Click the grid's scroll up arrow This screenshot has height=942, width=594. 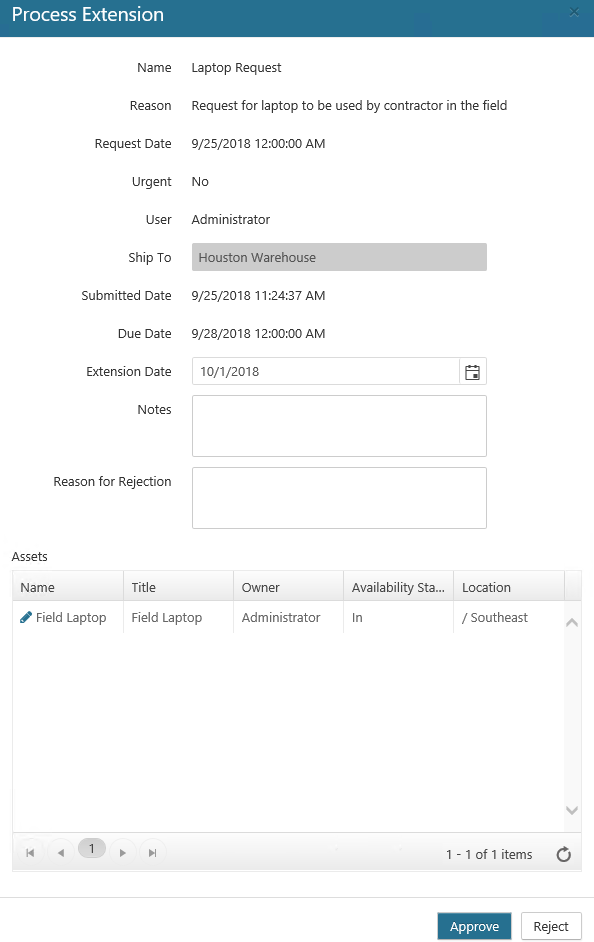[x=572, y=622]
